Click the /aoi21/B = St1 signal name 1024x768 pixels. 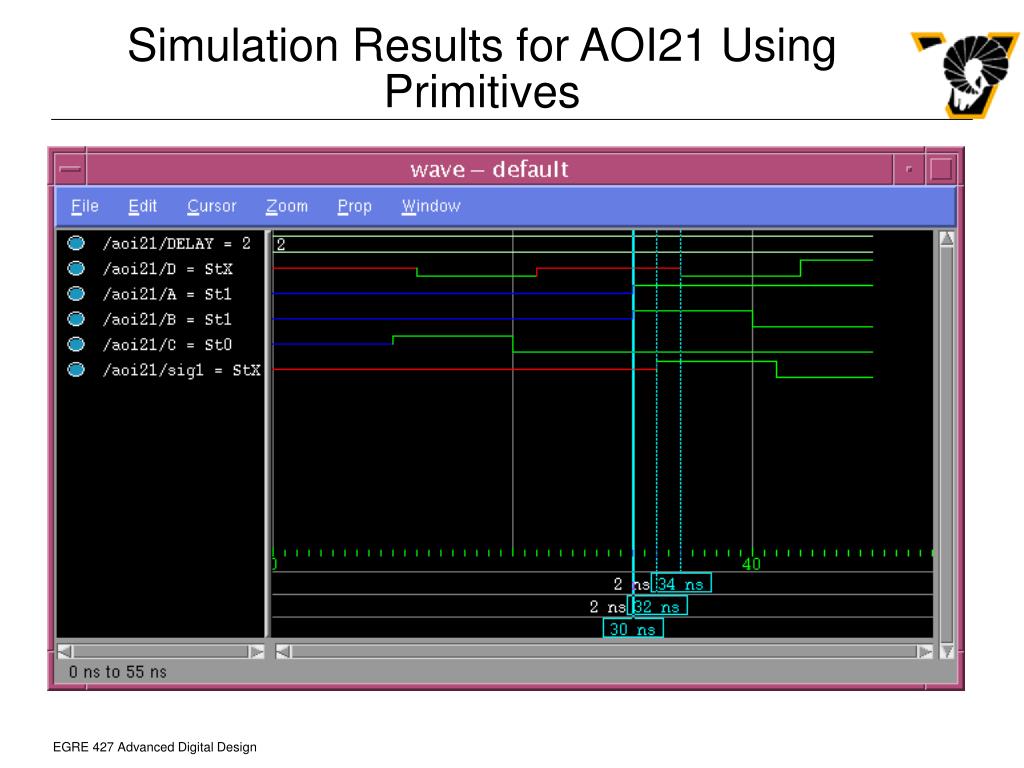click(x=167, y=319)
